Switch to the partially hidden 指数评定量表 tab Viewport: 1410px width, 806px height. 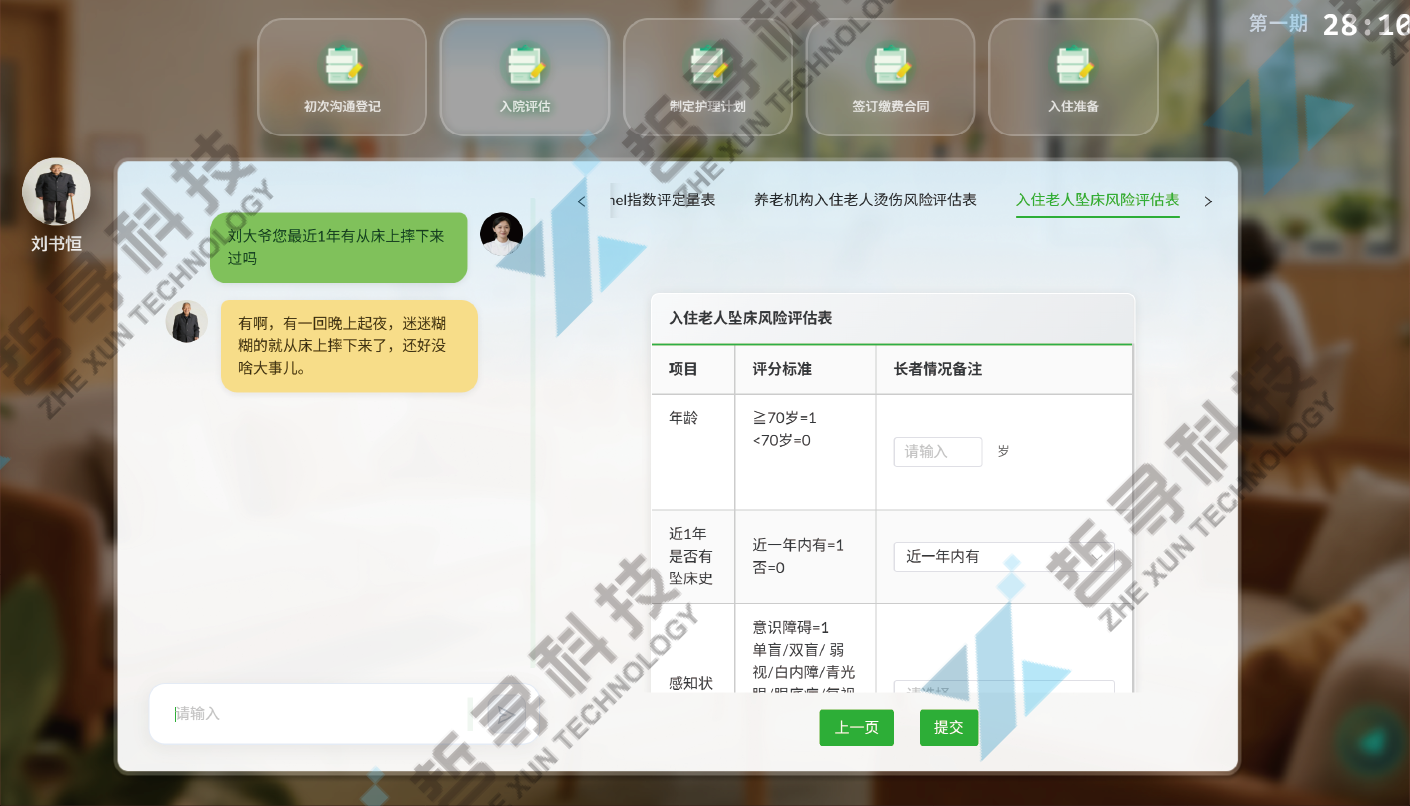click(662, 200)
